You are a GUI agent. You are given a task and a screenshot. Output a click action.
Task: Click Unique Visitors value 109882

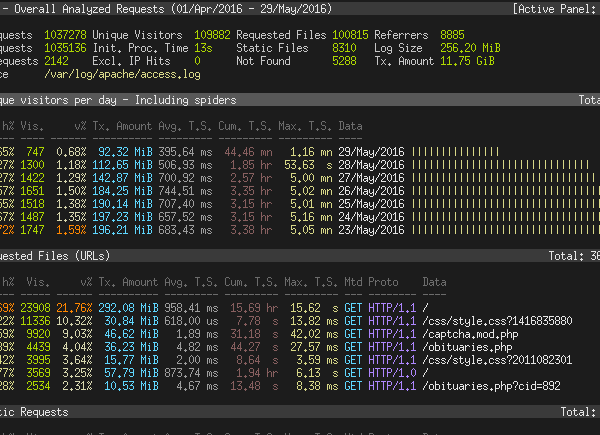[x=212, y=35]
